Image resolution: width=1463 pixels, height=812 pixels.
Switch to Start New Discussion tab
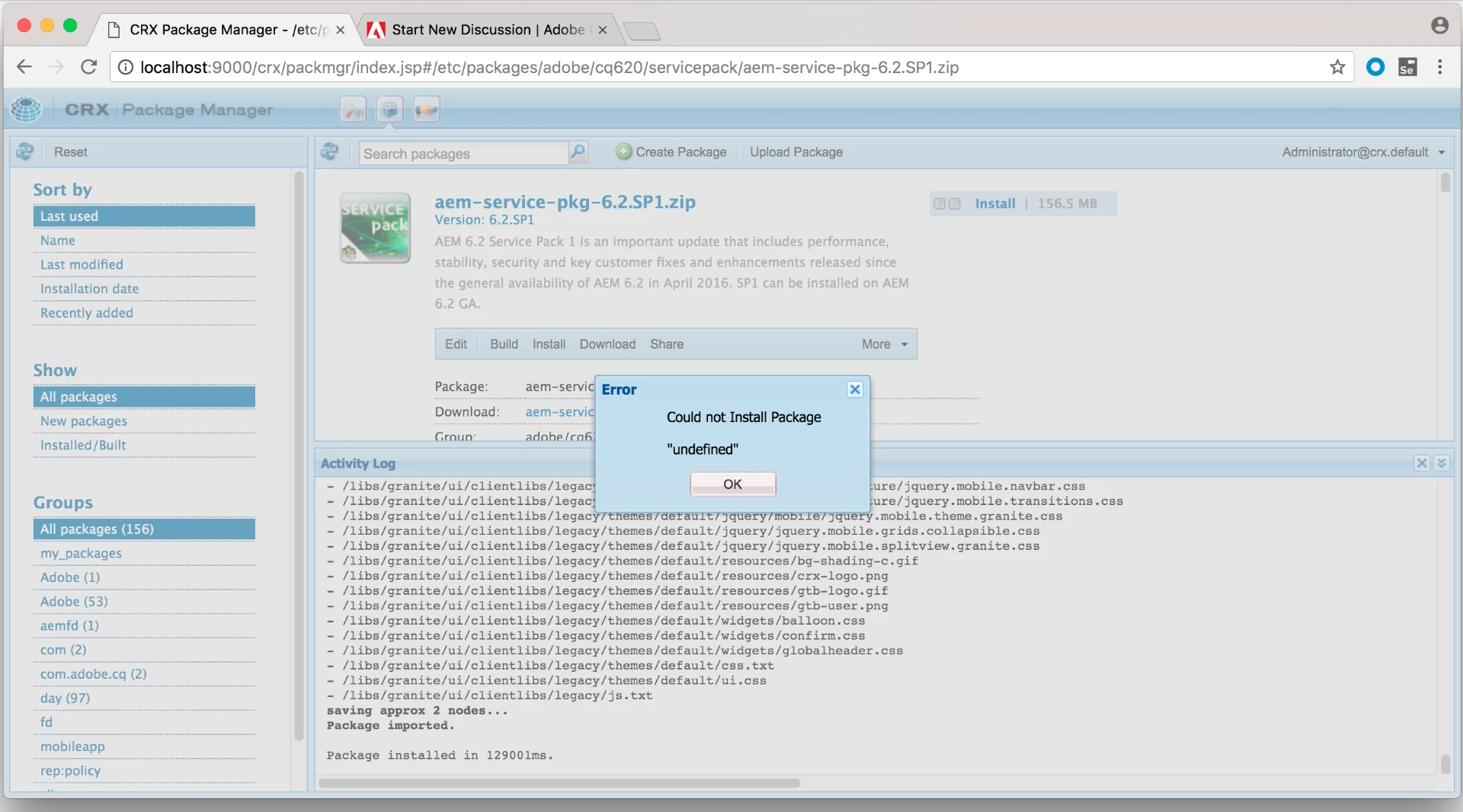pyautogui.click(x=488, y=30)
